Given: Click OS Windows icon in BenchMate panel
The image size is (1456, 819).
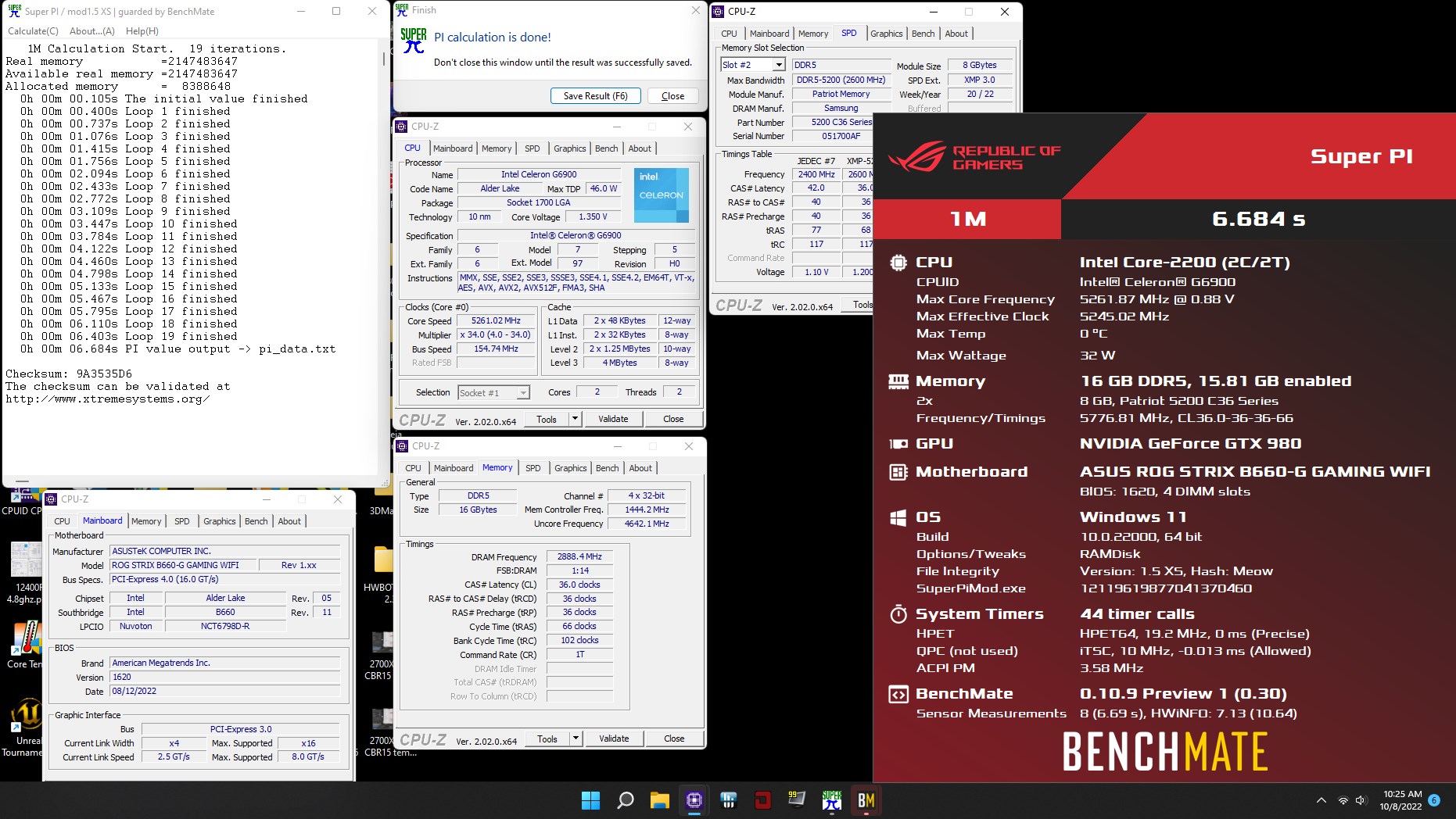Looking at the screenshot, I should coord(898,517).
